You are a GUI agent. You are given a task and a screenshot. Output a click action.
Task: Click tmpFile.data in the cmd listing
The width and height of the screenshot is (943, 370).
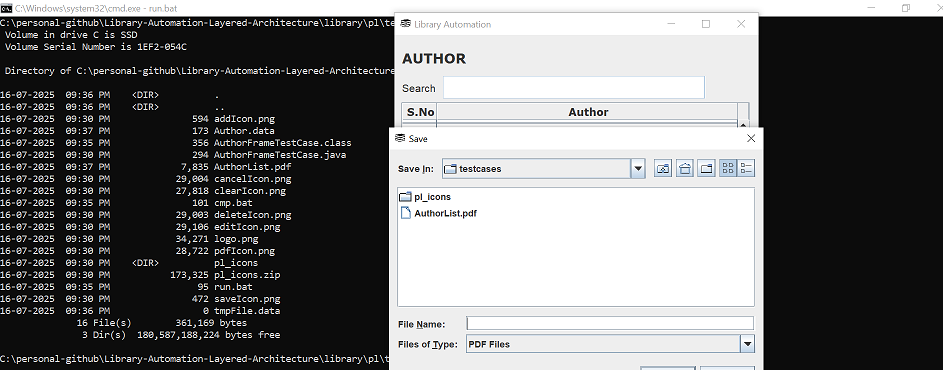pyautogui.click(x=247, y=311)
